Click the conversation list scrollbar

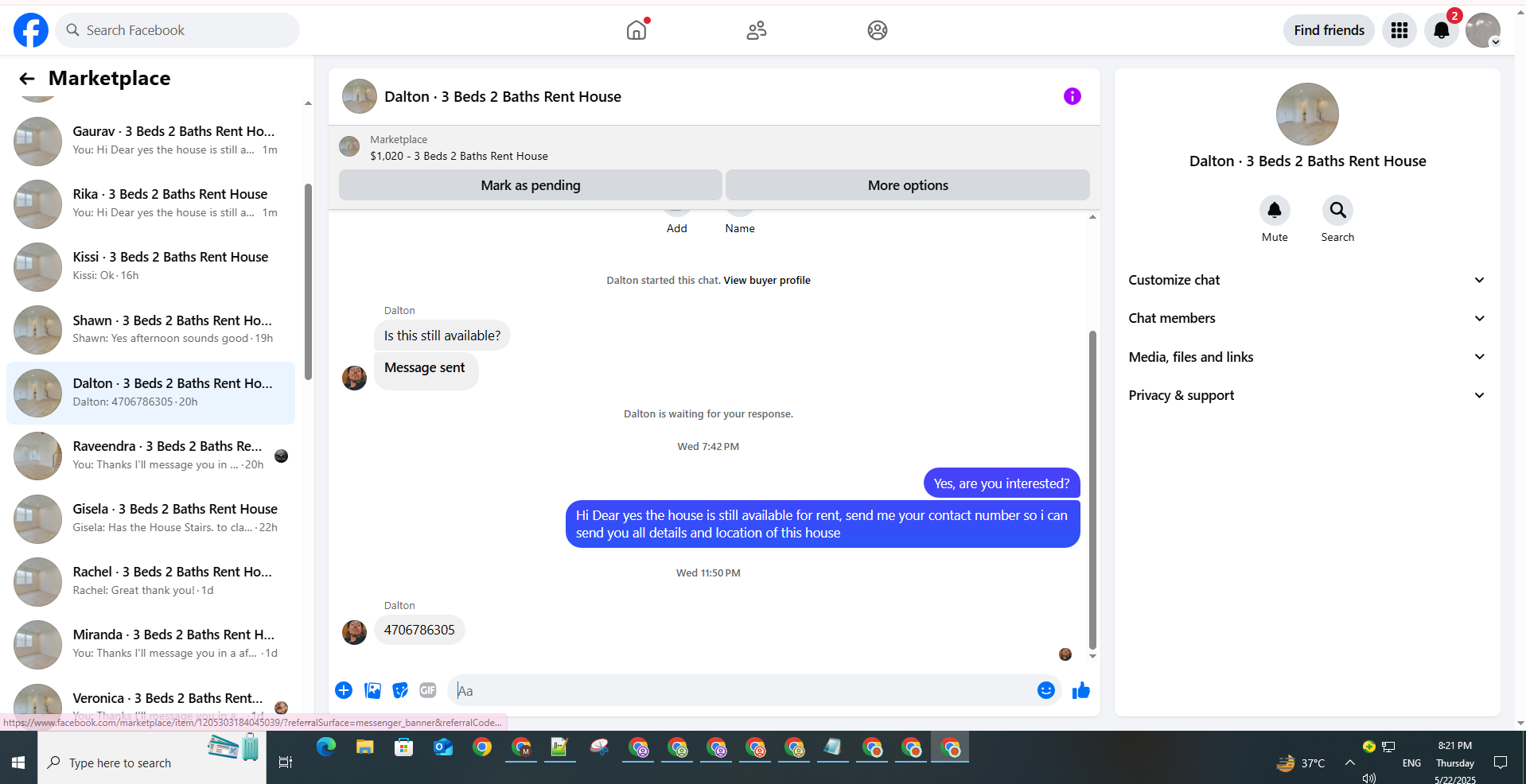tap(308, 282)
